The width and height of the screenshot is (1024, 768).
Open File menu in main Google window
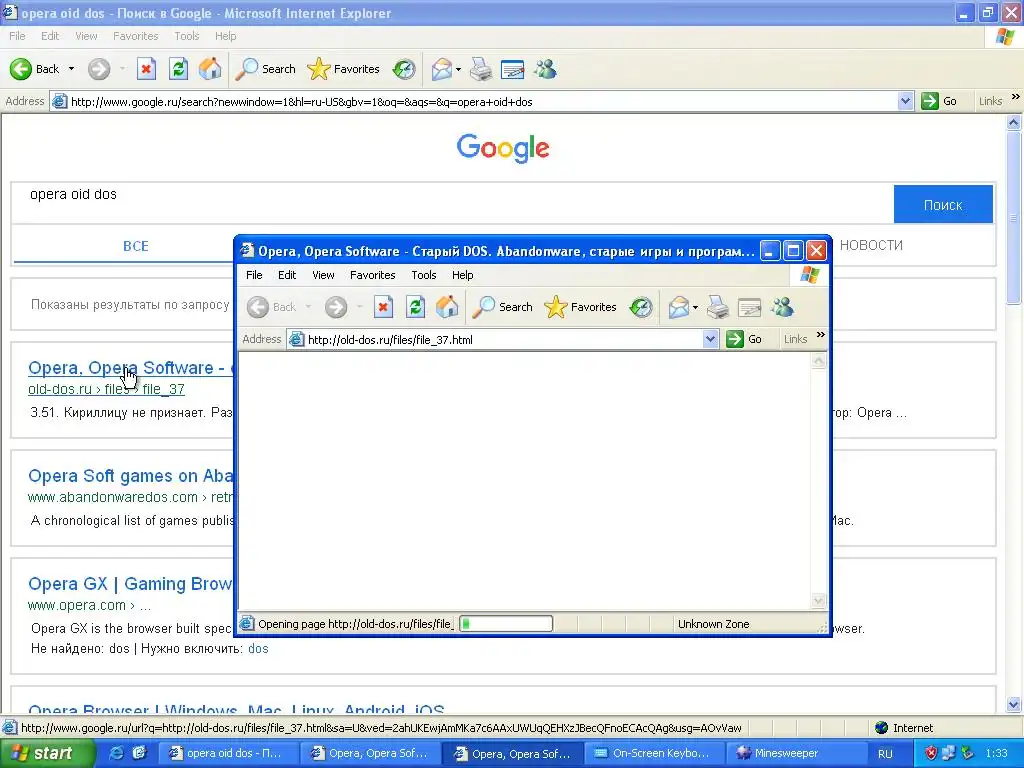tap(17, 36)
